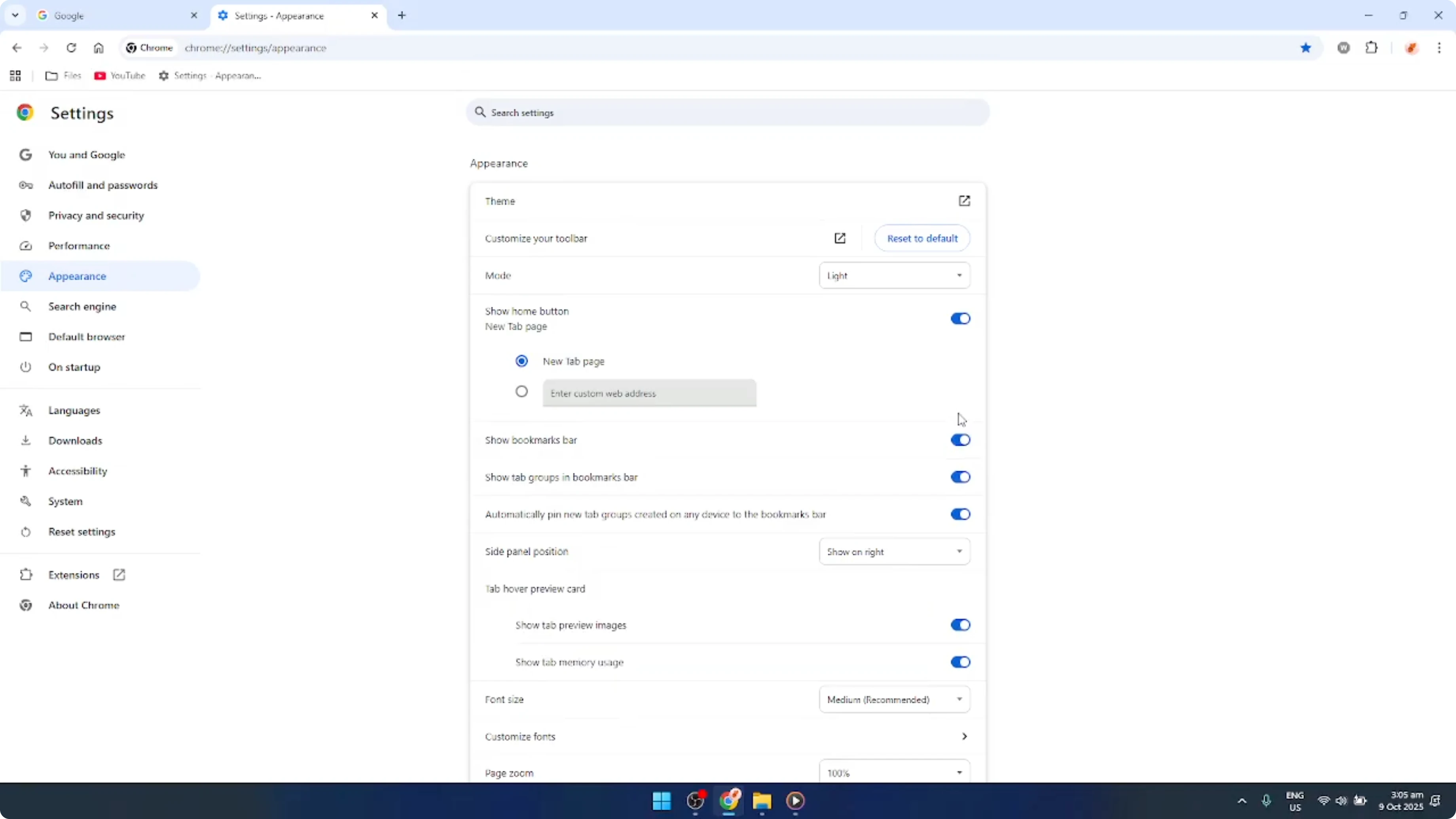Toggle Show tab preview images switch
Viewport: 1456px width, 819px height.
coord(960,625)
